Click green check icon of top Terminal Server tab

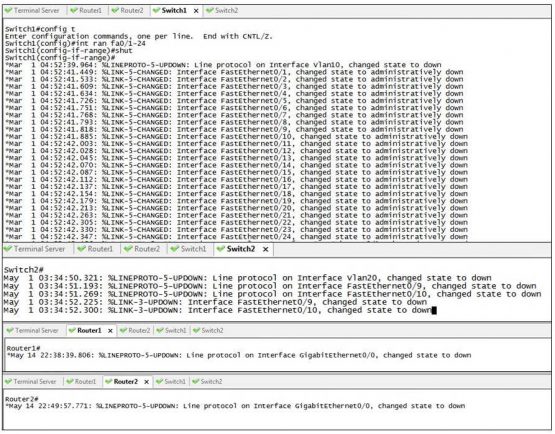[8, 11]
